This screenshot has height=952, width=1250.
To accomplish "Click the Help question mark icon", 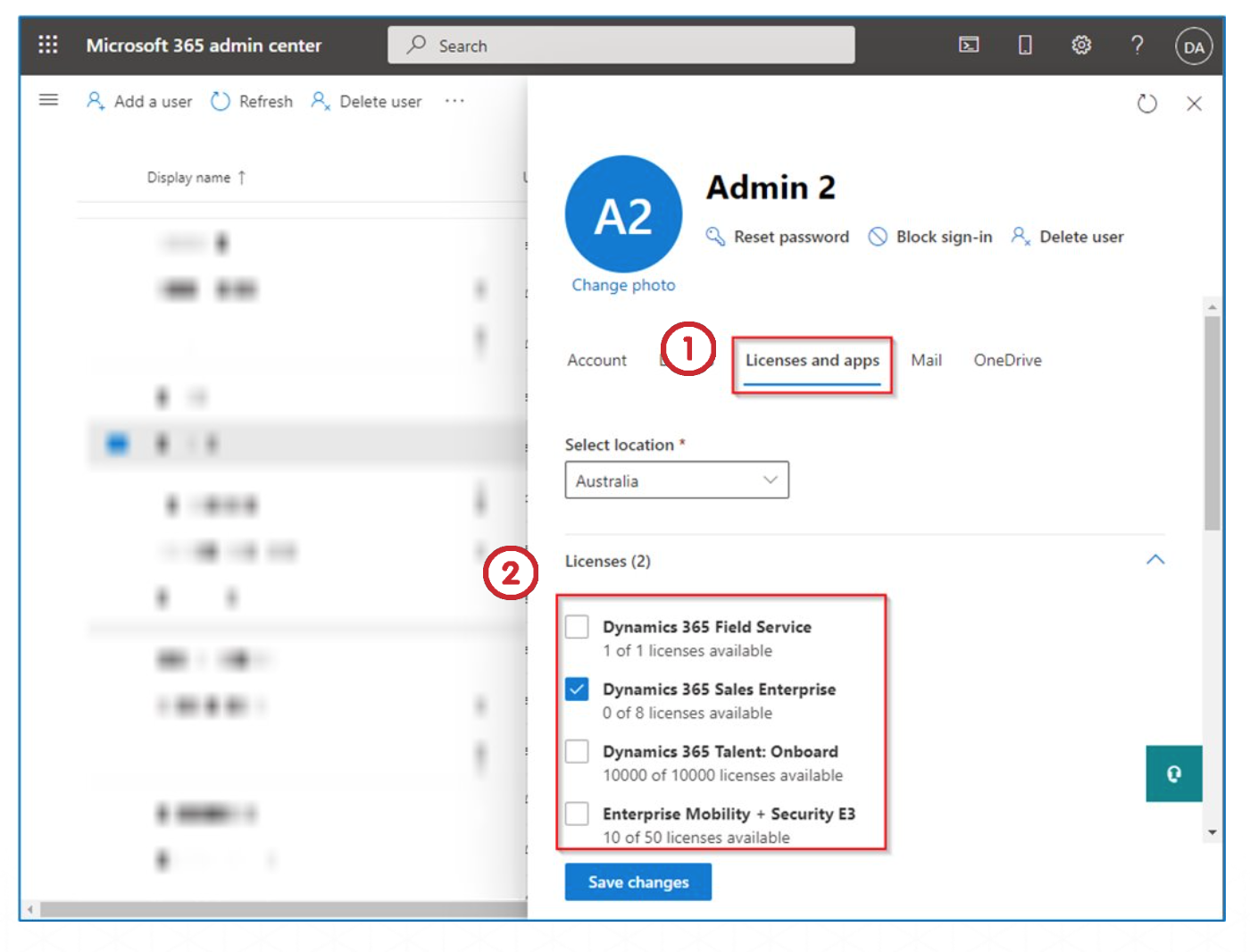I will (1137, 45).
